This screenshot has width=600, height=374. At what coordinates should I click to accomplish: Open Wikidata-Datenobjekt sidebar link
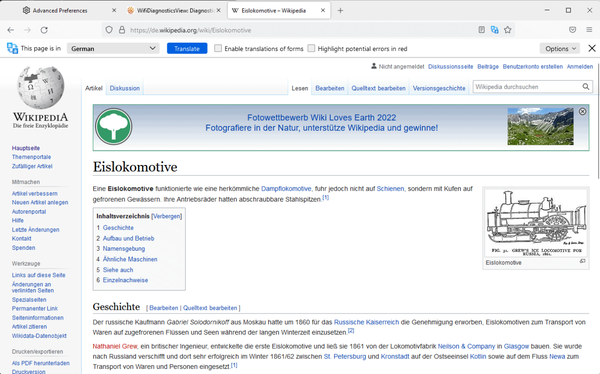pos(39,336)
